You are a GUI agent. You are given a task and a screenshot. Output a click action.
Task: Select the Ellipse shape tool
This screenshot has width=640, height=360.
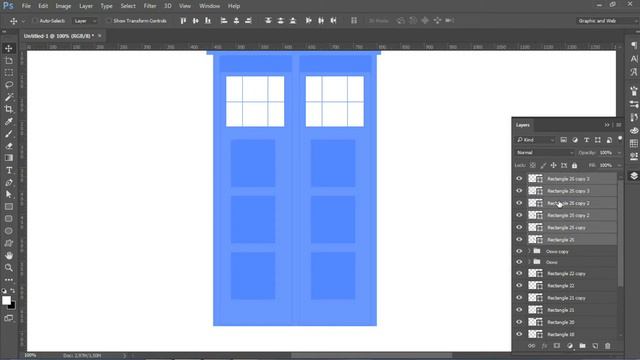pos(9,231)
